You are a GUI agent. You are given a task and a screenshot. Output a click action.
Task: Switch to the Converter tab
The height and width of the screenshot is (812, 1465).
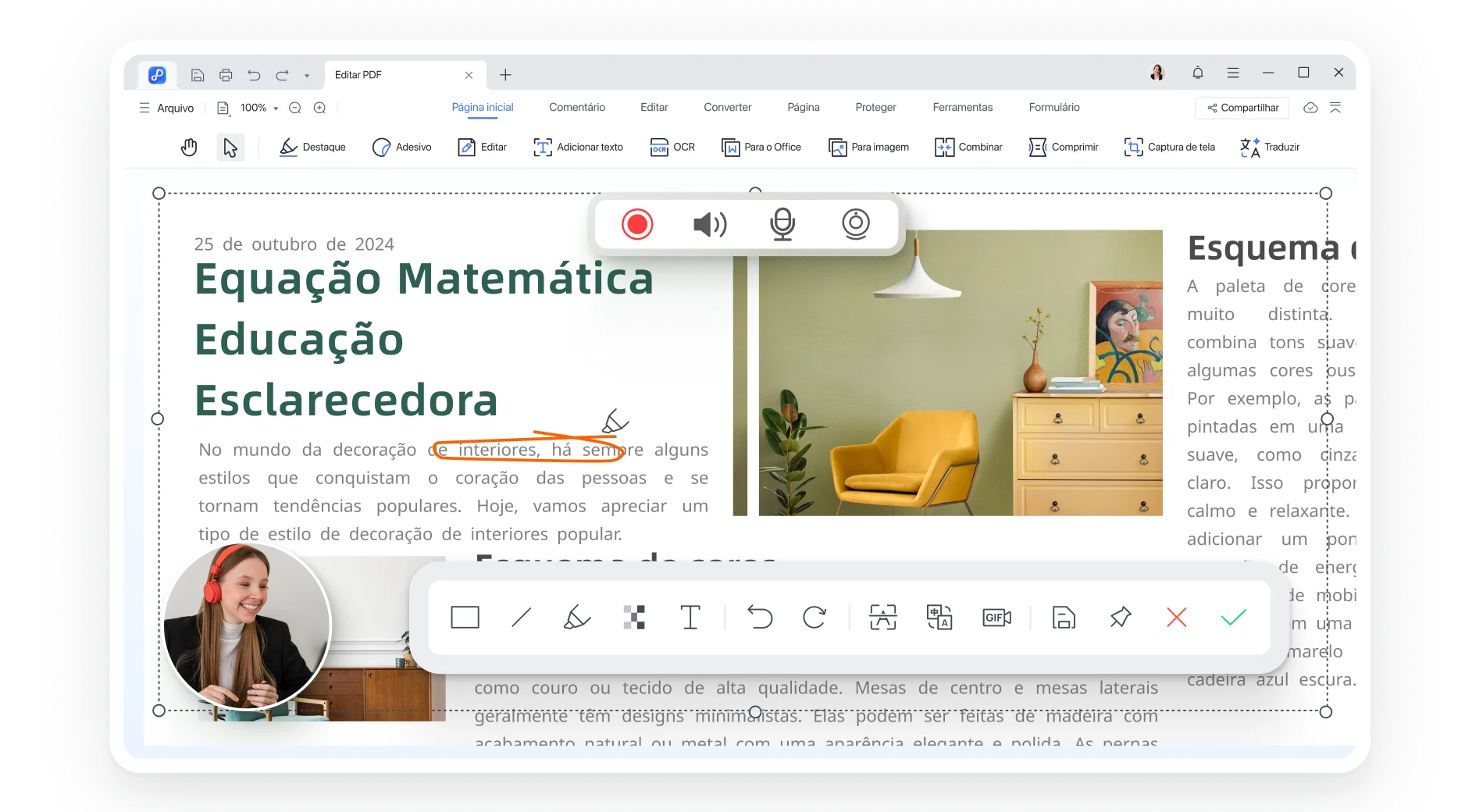point(728,107)
